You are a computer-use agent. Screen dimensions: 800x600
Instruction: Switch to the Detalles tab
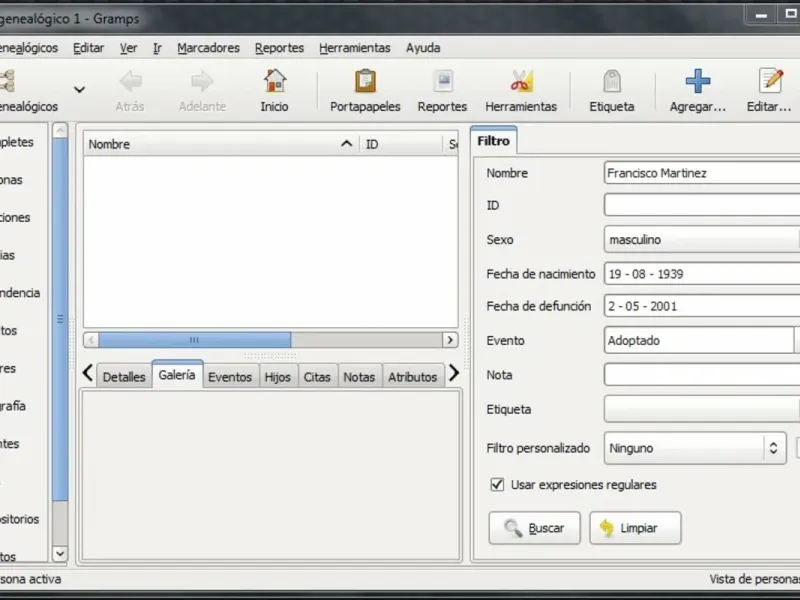pos(124,377)
